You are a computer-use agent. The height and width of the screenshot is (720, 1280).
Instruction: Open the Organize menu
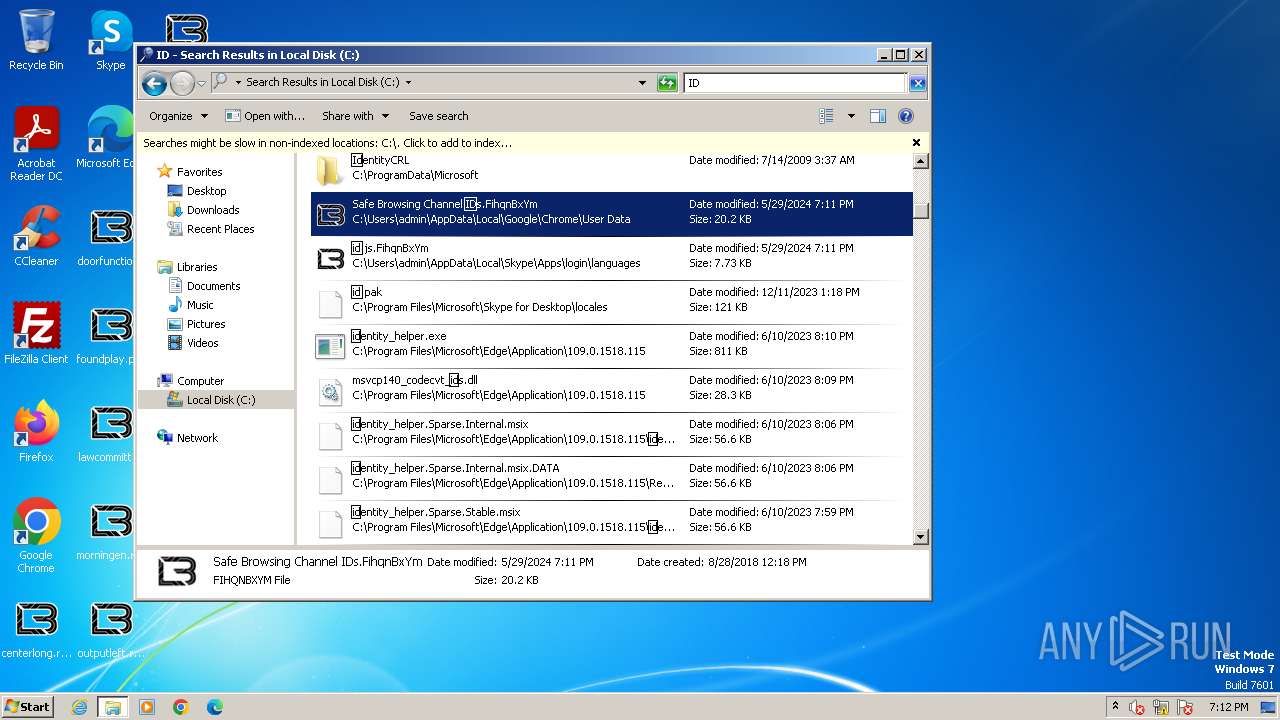[x=178, y=116]
